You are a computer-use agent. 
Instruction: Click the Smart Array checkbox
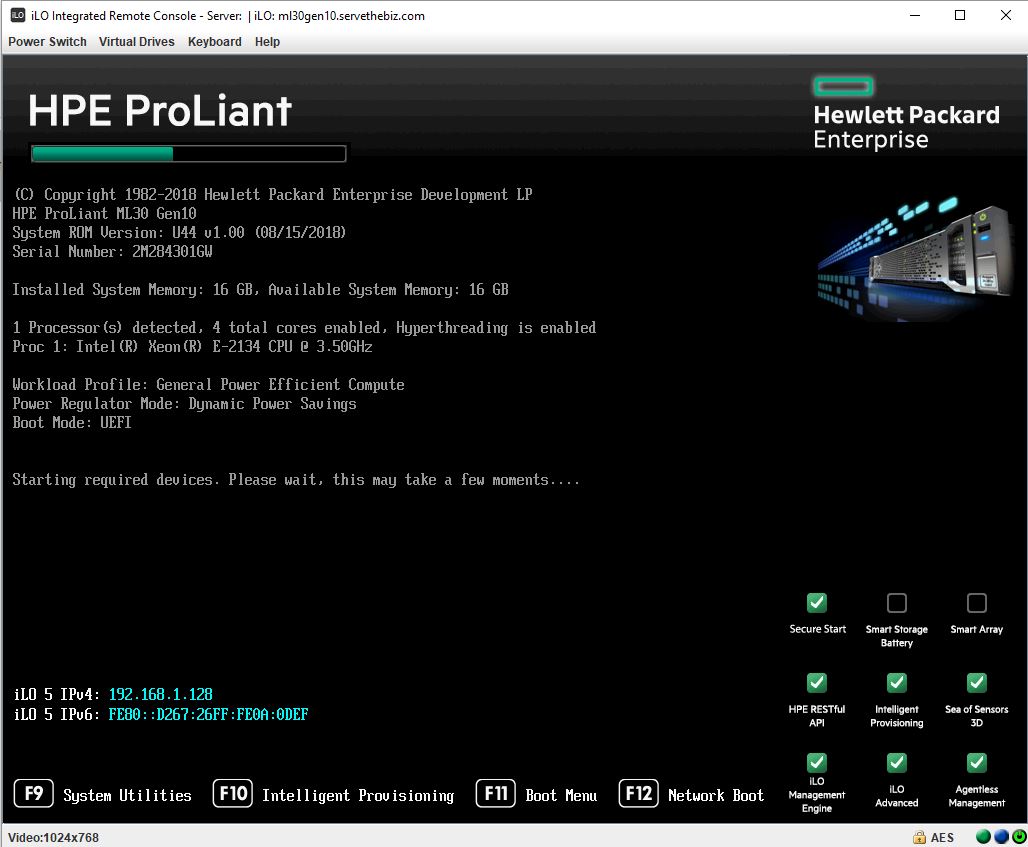tap(977, 602)
